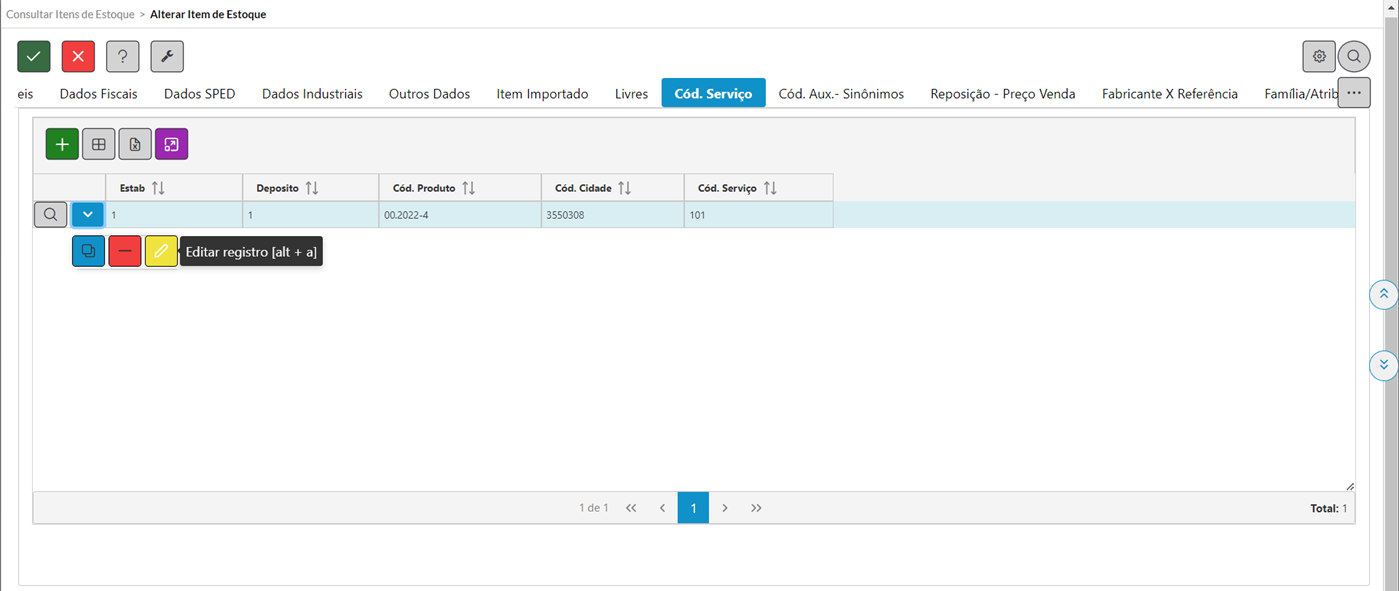Screen dimensions: 1399x591
Task: Open row details with the magnifier button
Action: click(x=51, y=214)
